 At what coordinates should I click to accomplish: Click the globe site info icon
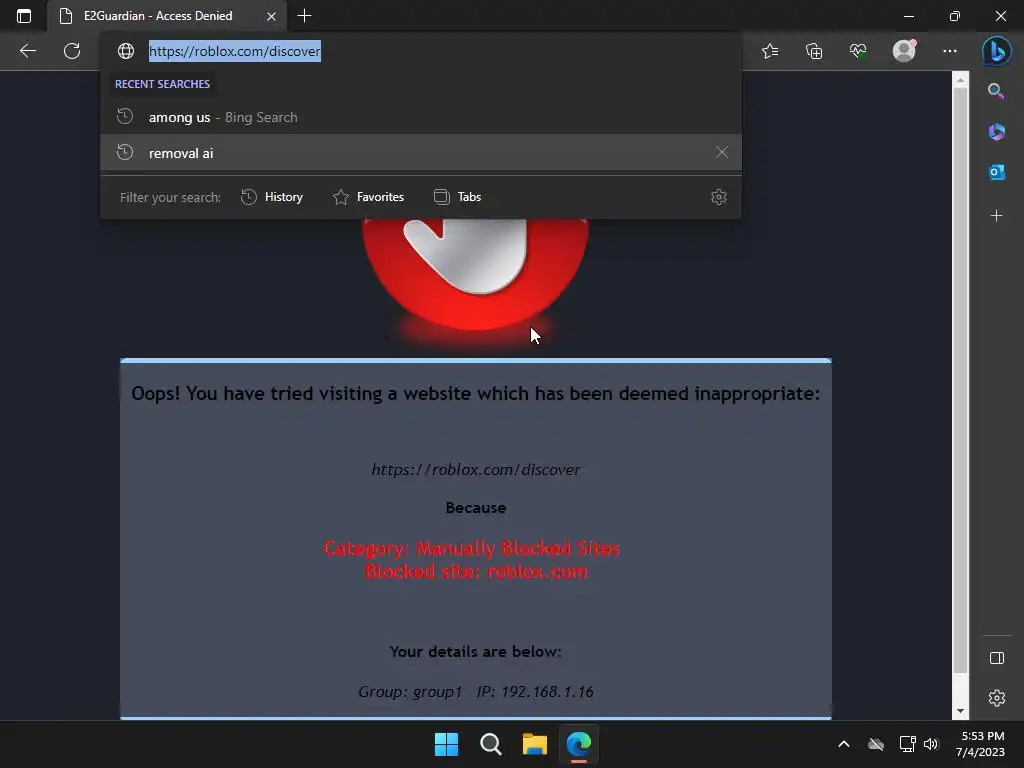tap(125, 51)
